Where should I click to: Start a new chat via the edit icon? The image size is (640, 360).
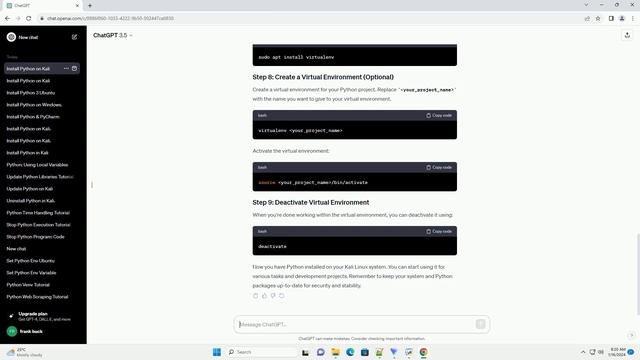(74, 37)
